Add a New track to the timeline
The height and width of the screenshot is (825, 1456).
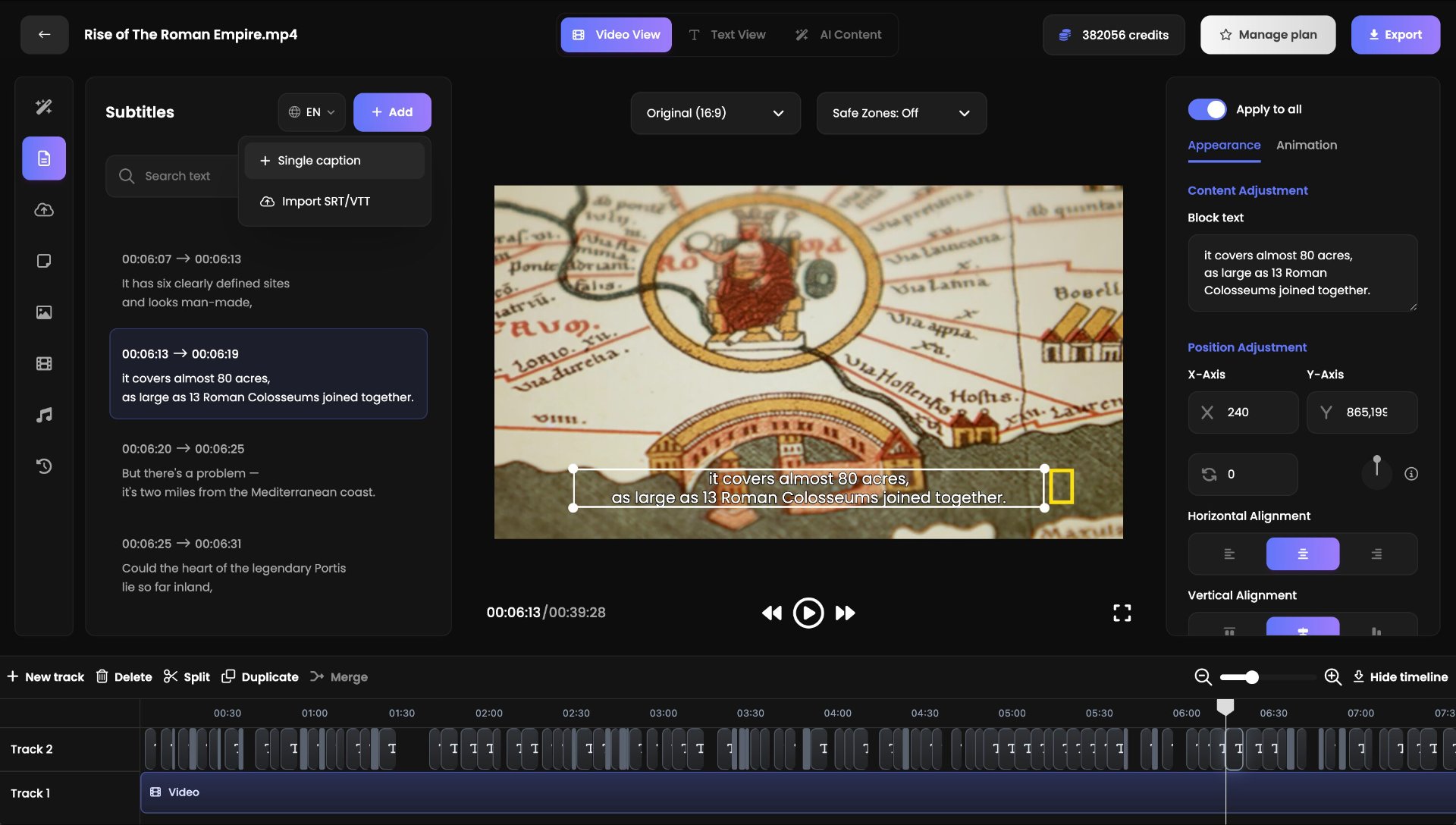tap(45, 677)
